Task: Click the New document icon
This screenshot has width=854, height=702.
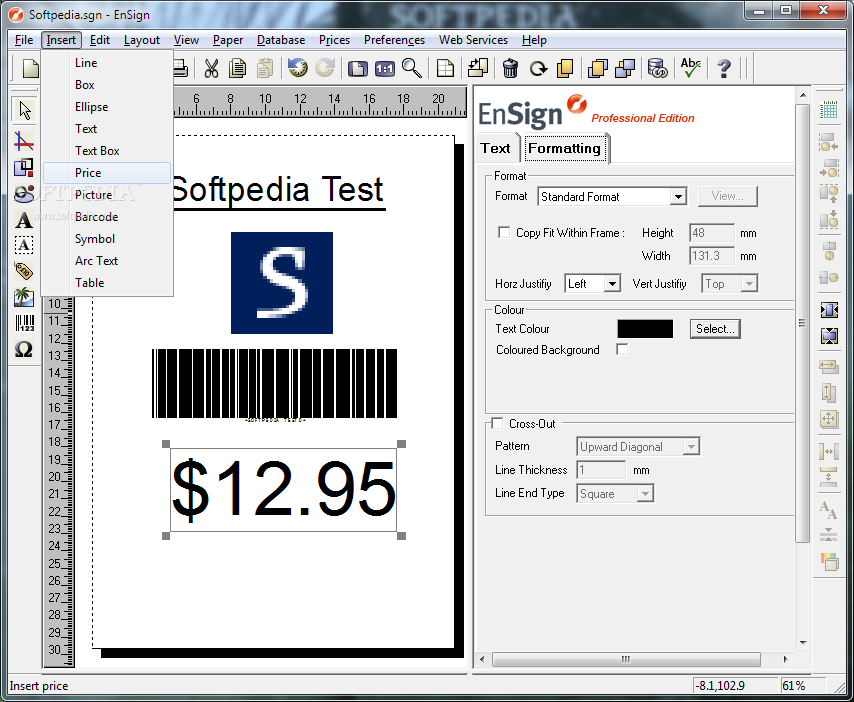Action: click(30, 69)
